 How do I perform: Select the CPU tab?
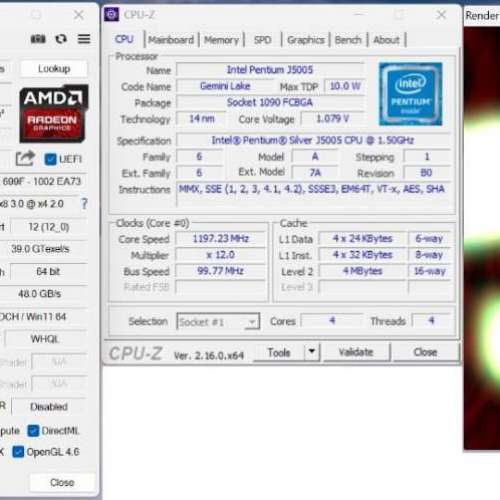coord(124,39)
